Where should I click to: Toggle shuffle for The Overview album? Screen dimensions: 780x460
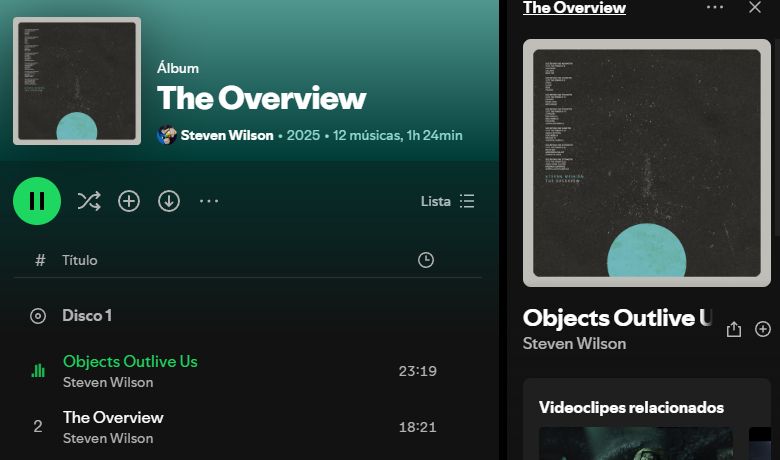click(89, 201)
